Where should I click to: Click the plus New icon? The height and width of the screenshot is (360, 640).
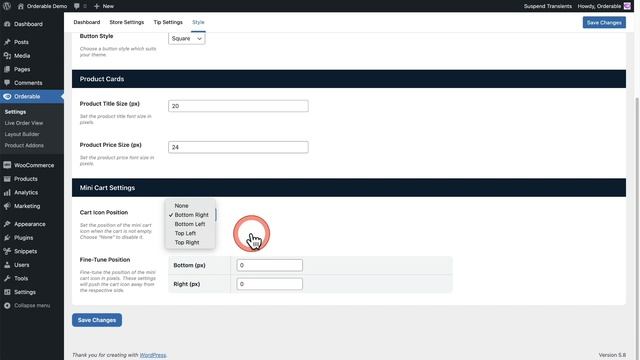[97, 6]
